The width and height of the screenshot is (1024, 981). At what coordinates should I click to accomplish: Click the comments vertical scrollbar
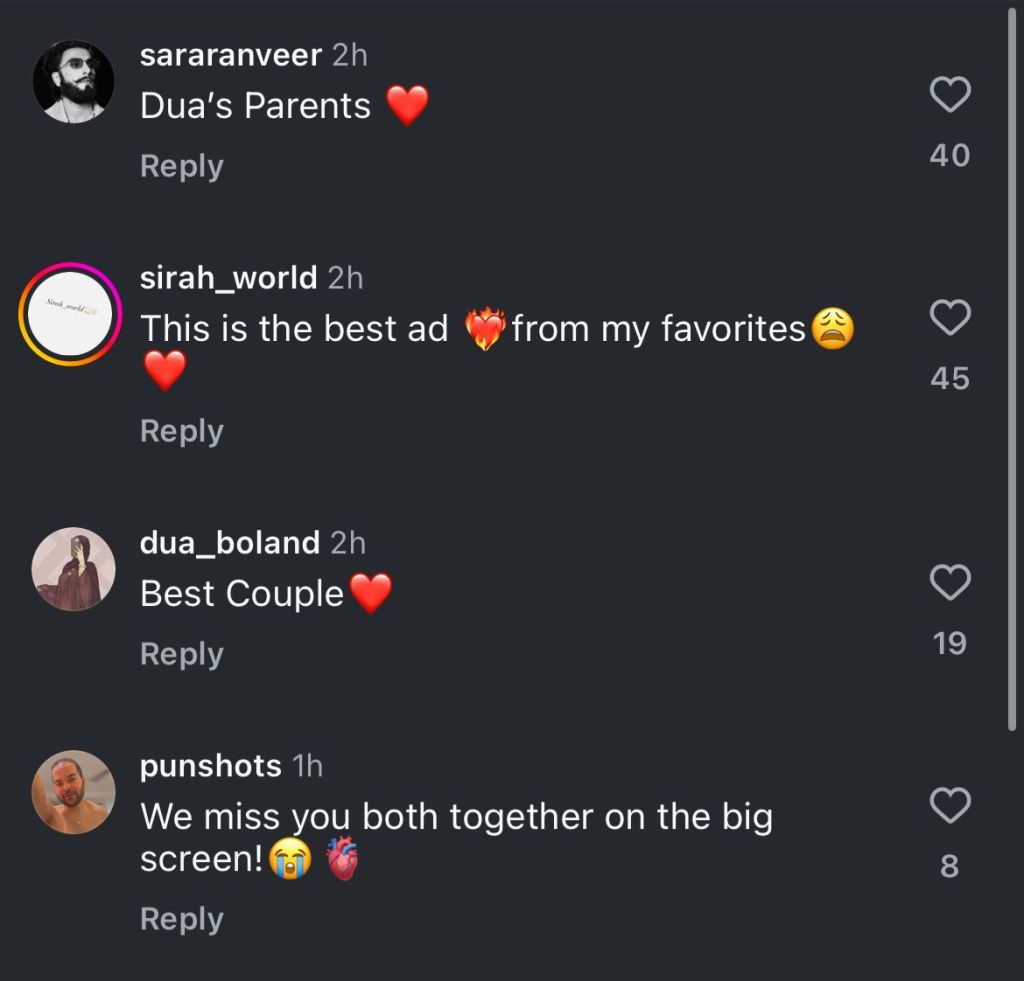click(1012, 369)
